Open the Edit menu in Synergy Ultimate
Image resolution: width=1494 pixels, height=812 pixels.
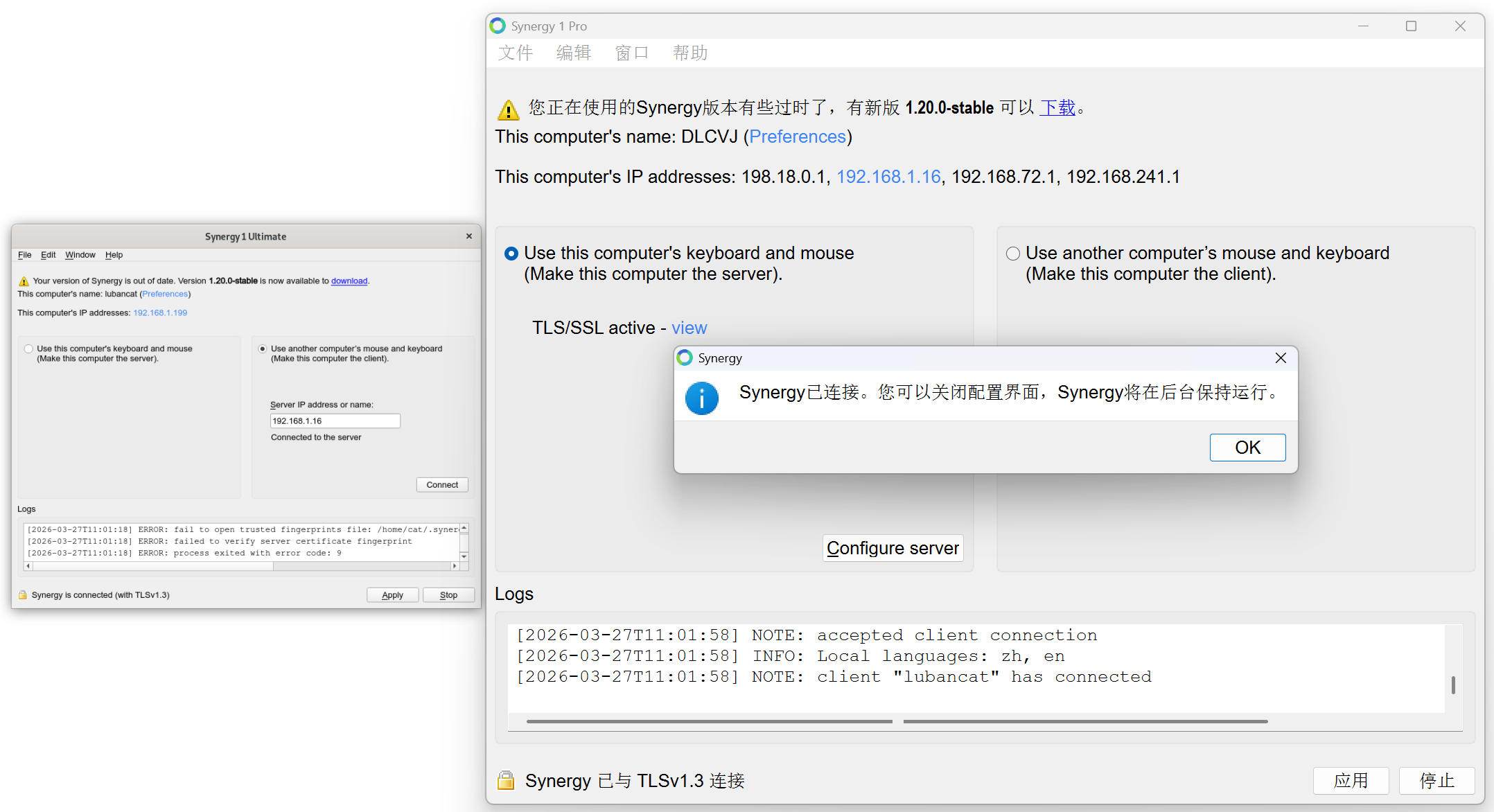pos(48,255)
